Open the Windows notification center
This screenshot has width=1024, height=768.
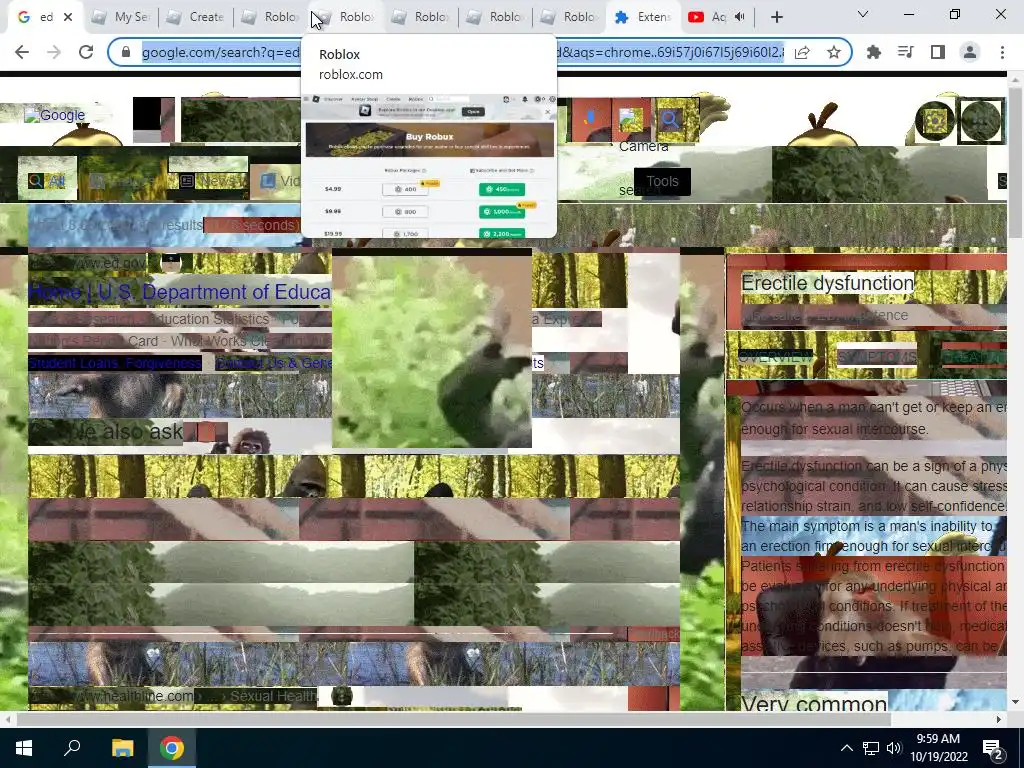coord(993,749)
